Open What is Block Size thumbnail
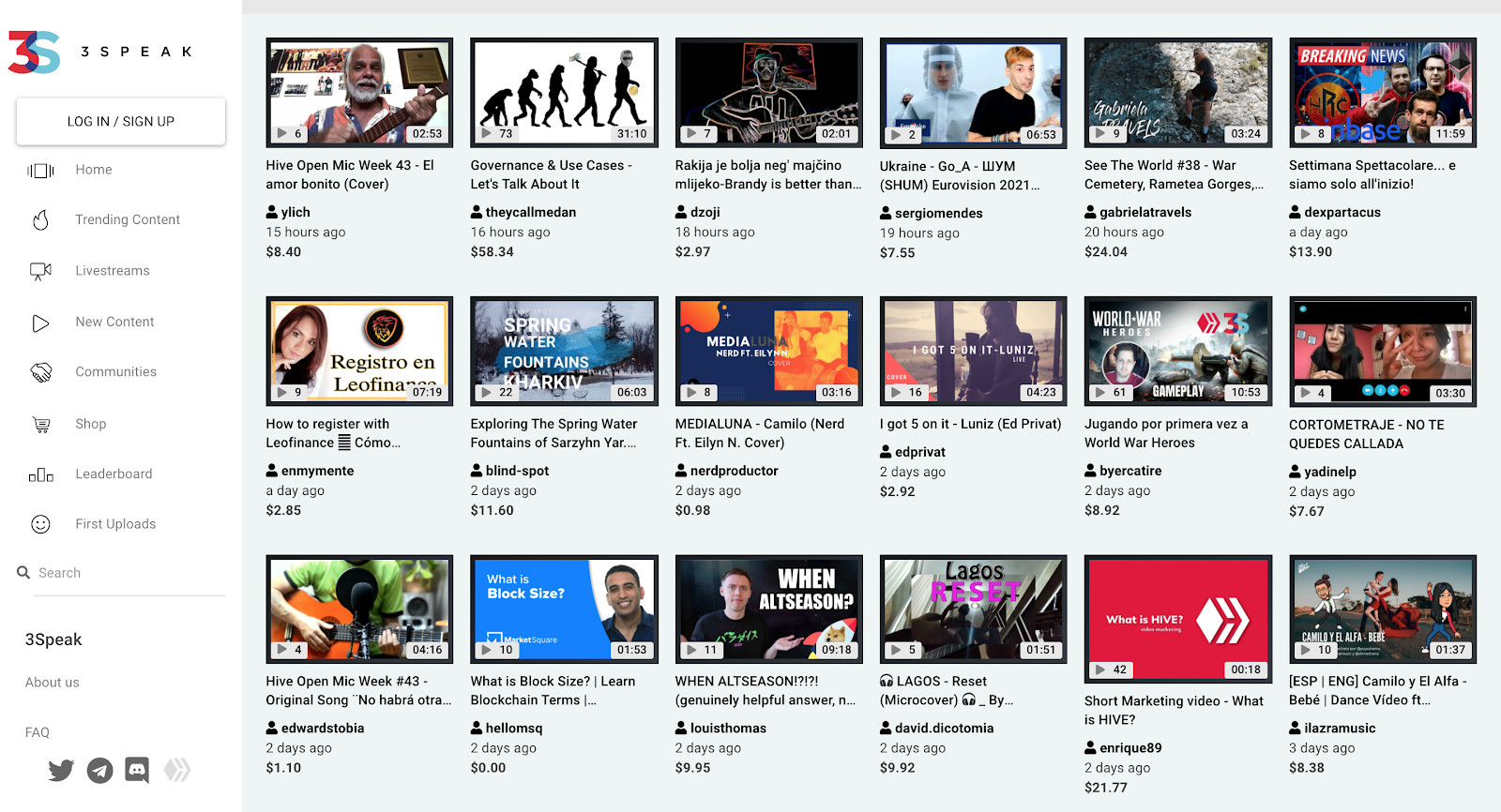1501x812 pixels. [x=564, y=609]
